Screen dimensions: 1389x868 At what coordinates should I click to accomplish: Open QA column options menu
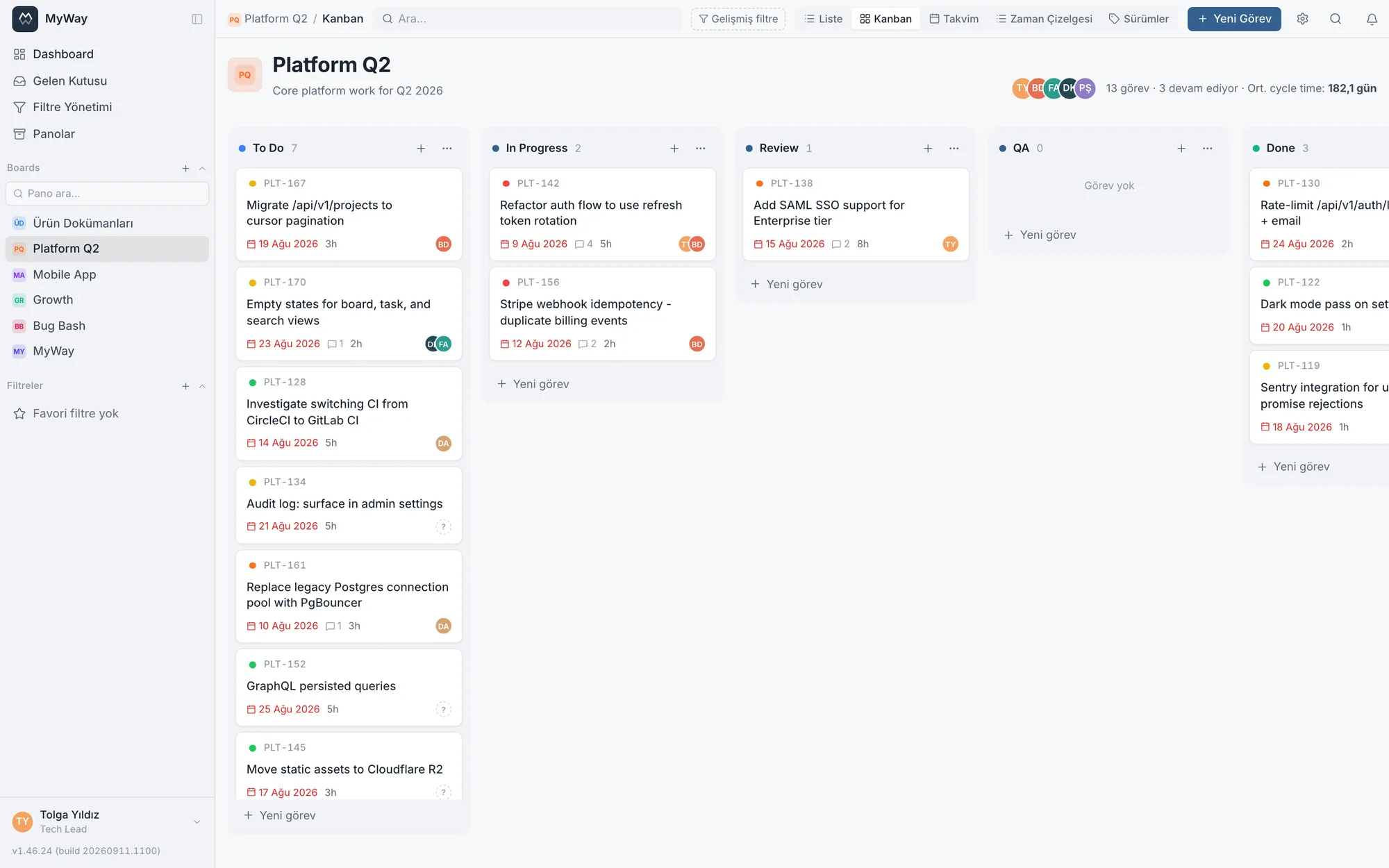[x=1208, y=148]
